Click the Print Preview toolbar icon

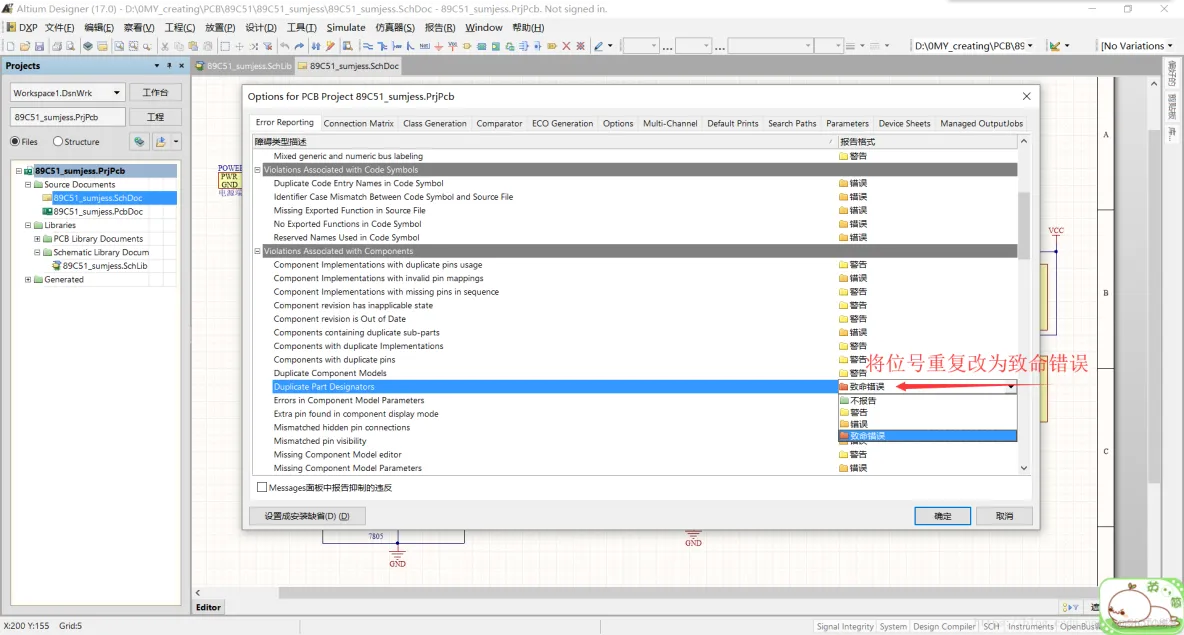[x=71, y=46]
